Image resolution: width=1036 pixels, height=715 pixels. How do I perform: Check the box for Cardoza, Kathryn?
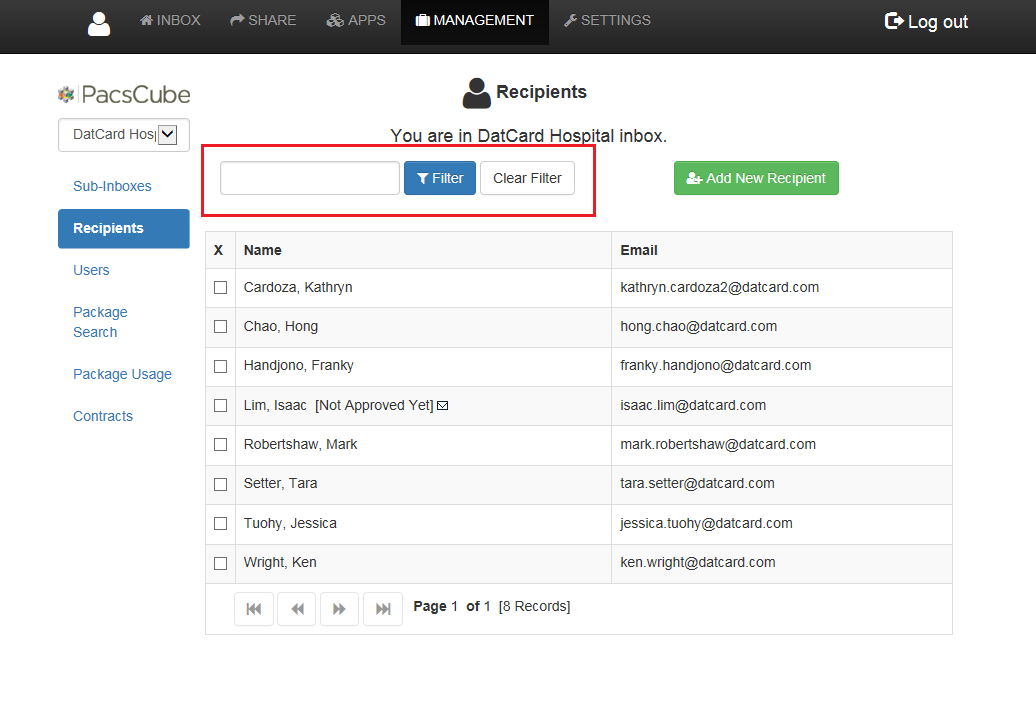click(x=221, y=287)
